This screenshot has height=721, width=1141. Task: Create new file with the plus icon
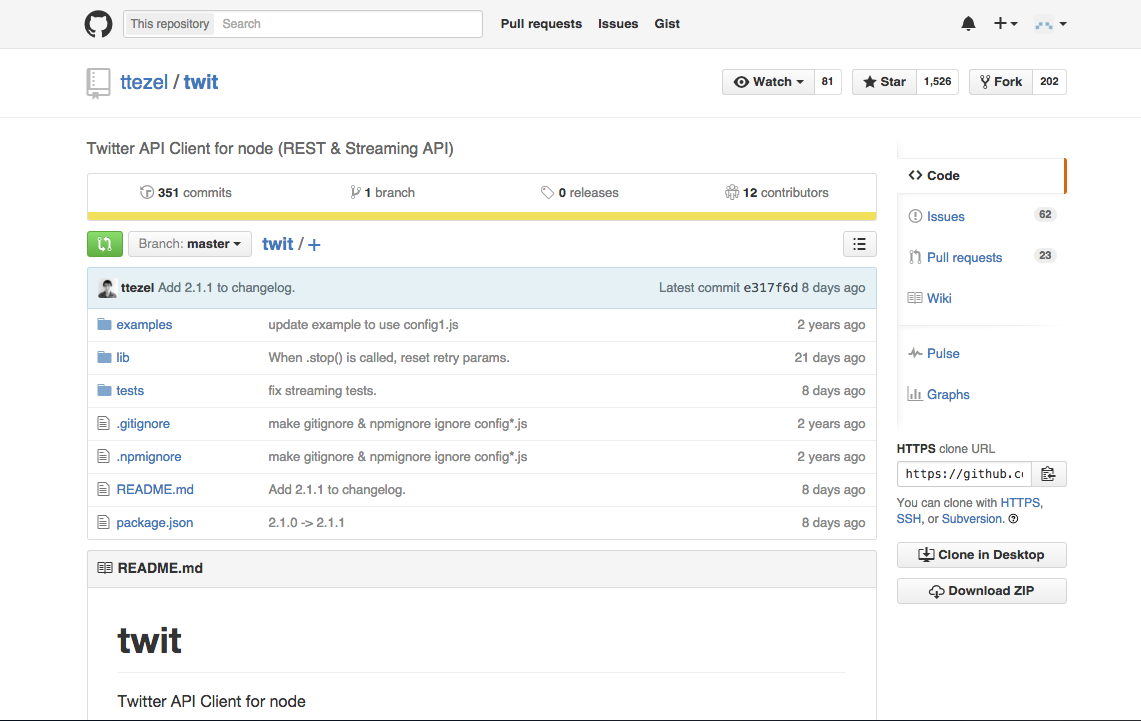[314, 245]
